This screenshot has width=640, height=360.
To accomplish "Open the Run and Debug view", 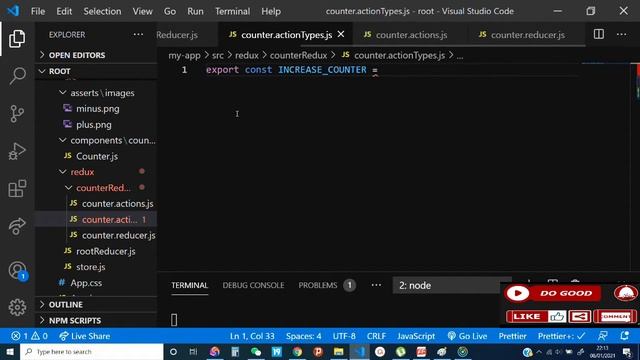I will [x=17, y=151].
